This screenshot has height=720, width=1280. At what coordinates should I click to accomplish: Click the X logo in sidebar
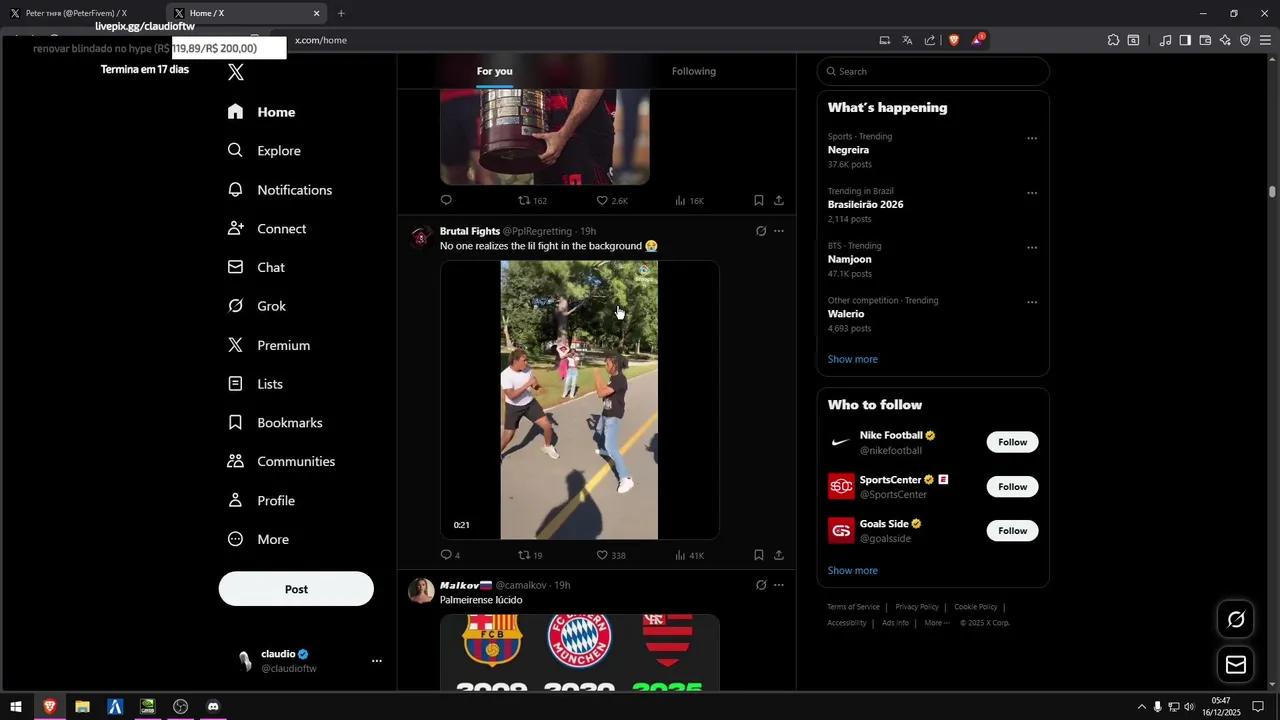click(236, 72)
